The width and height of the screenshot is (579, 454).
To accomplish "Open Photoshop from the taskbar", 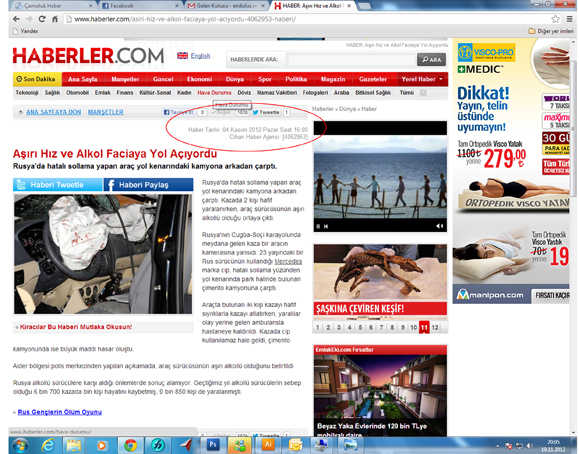I will [213, 445].
